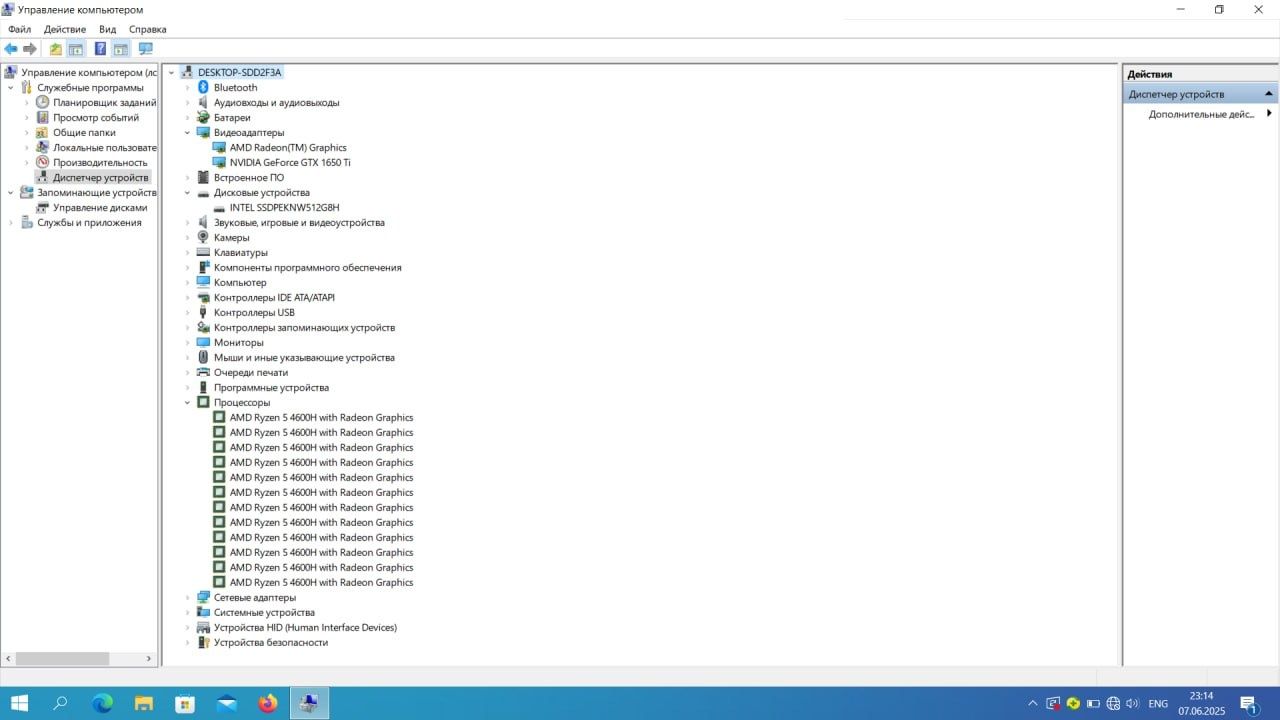1280x720 pixels.
Task: Click the taskbar clock 23:14
Action: point(1201,696)
